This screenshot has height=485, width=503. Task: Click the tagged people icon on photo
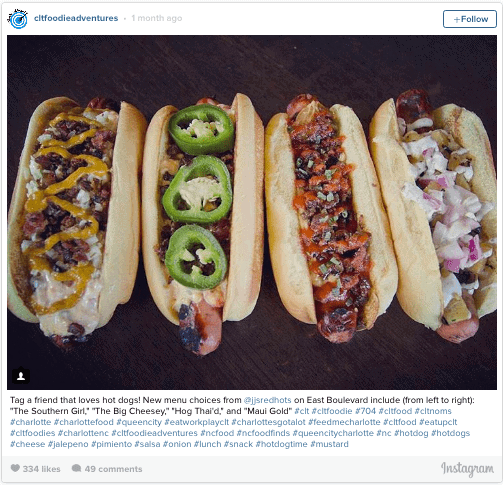tap(21, 376)
